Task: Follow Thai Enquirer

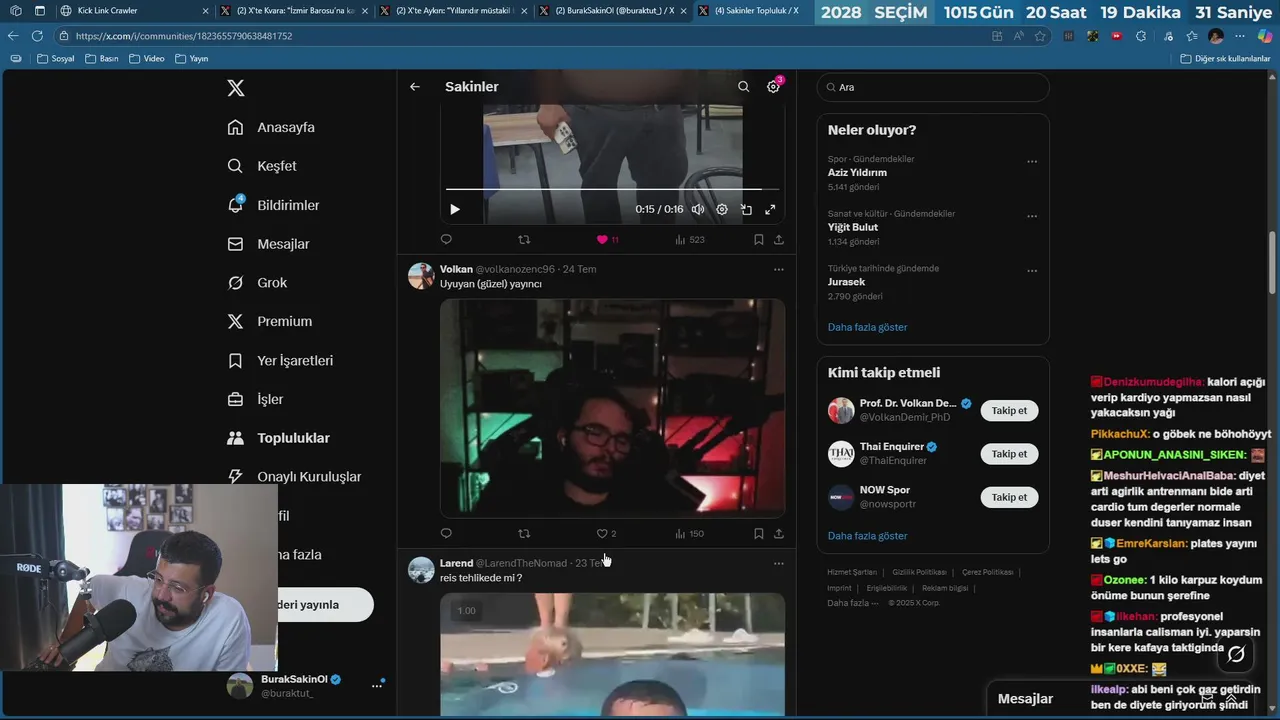Action: click(1009, 454)
